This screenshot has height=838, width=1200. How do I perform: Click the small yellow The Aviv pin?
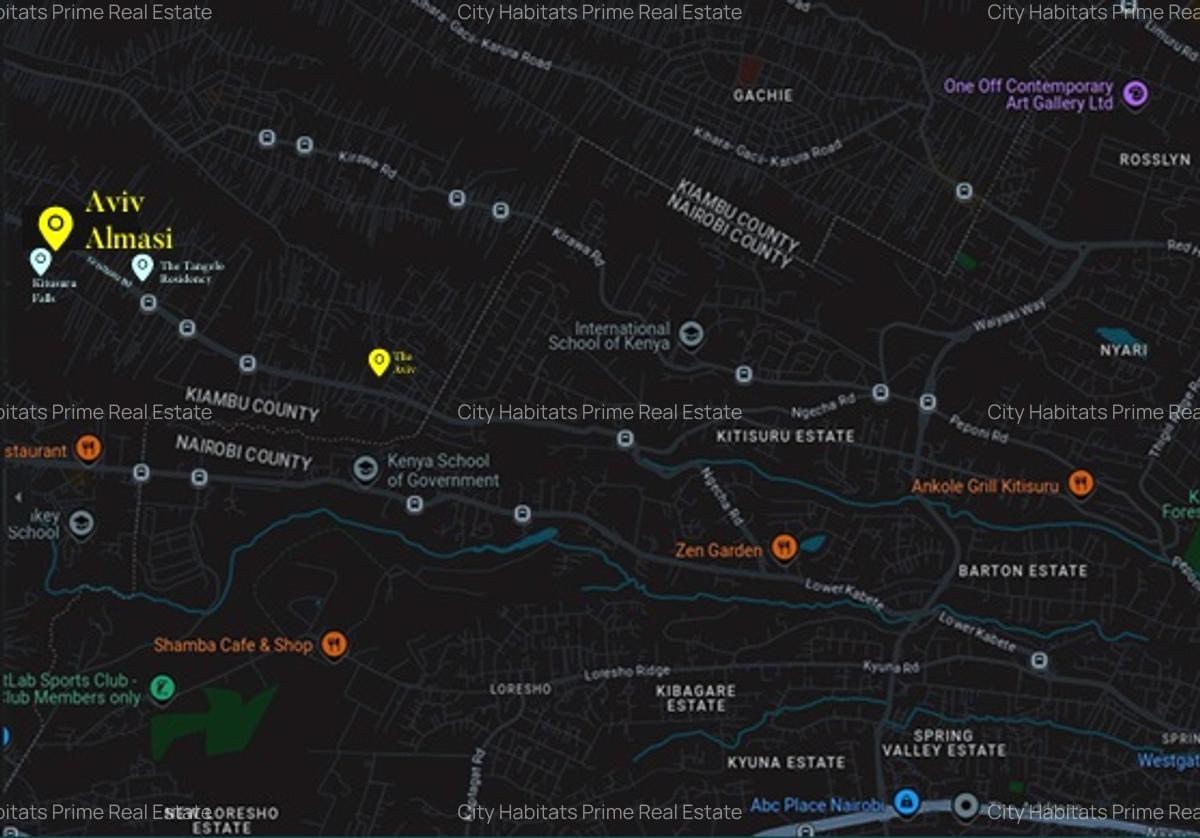378,361
